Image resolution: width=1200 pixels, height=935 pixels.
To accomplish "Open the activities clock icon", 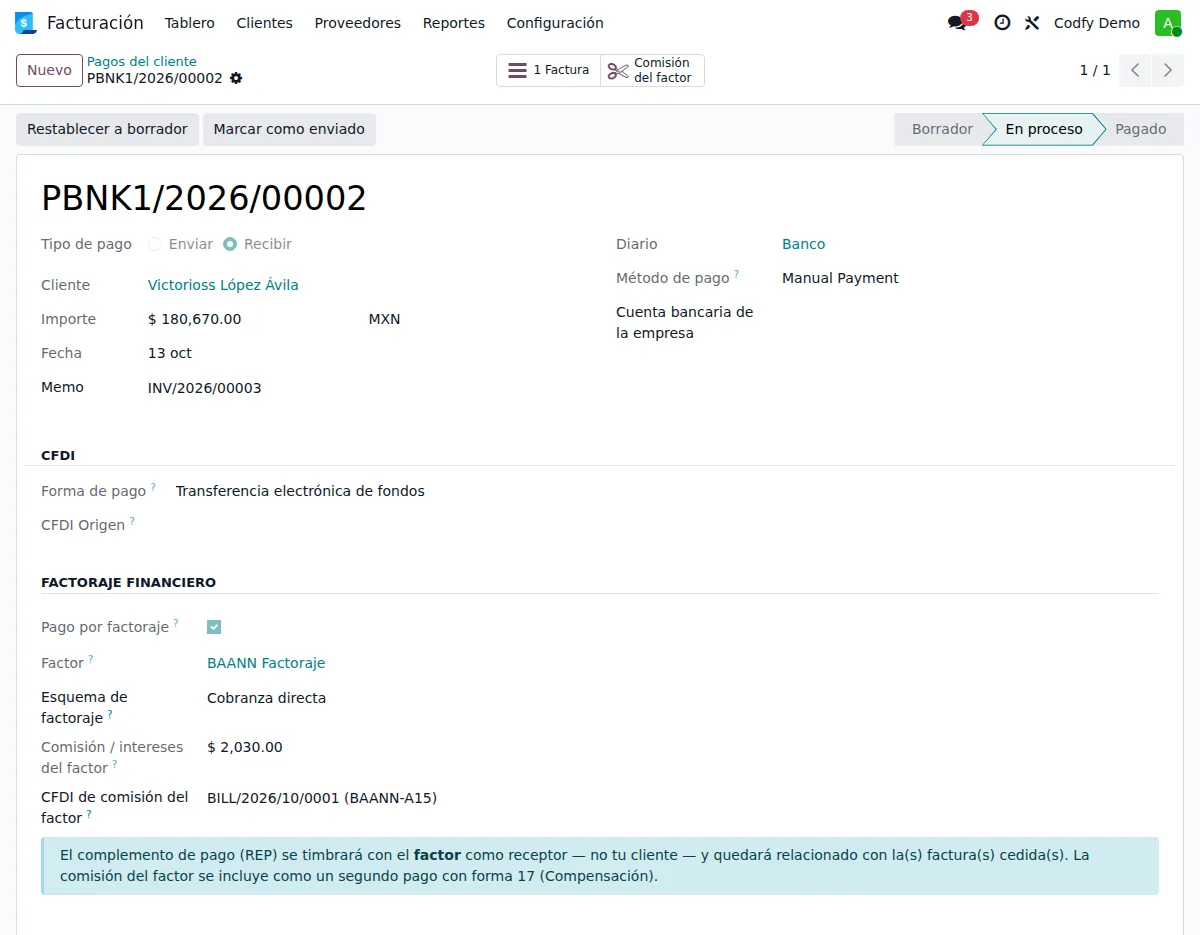I will coord(1002,23).
